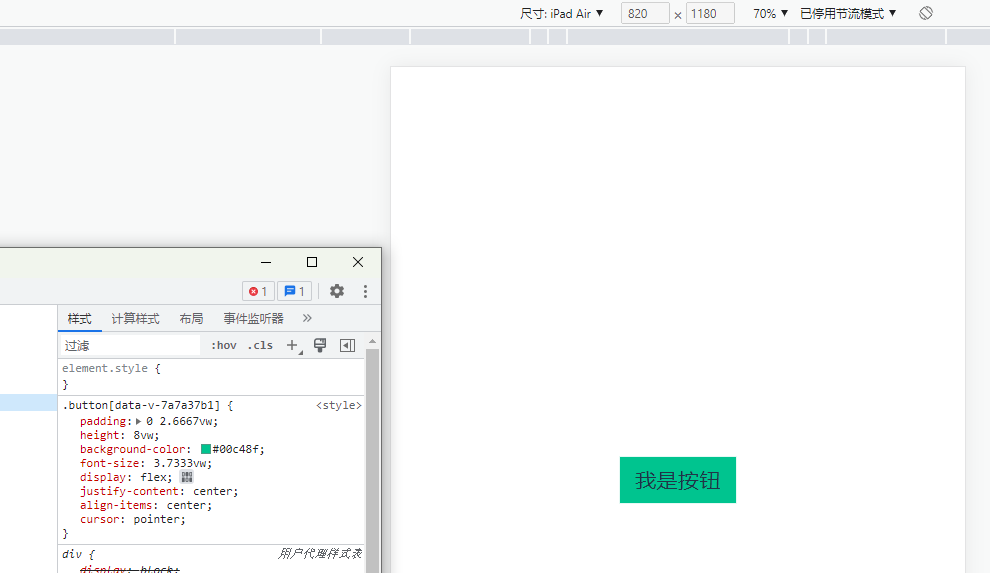Toggle the .cls element classes panel
The image size is (990, 573).
(260, 345)
